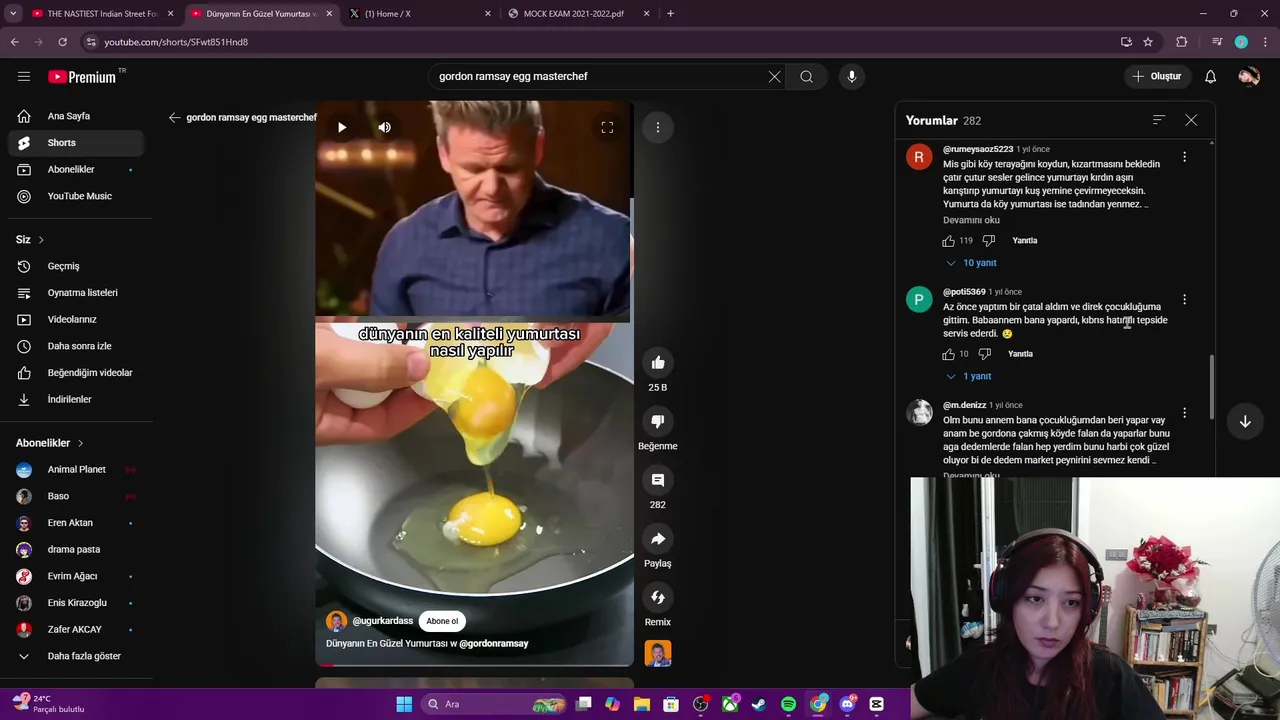Open Ana Sayfa in the sidebar
This screenshot has height=720, width=1280.
tap(76, 116)
